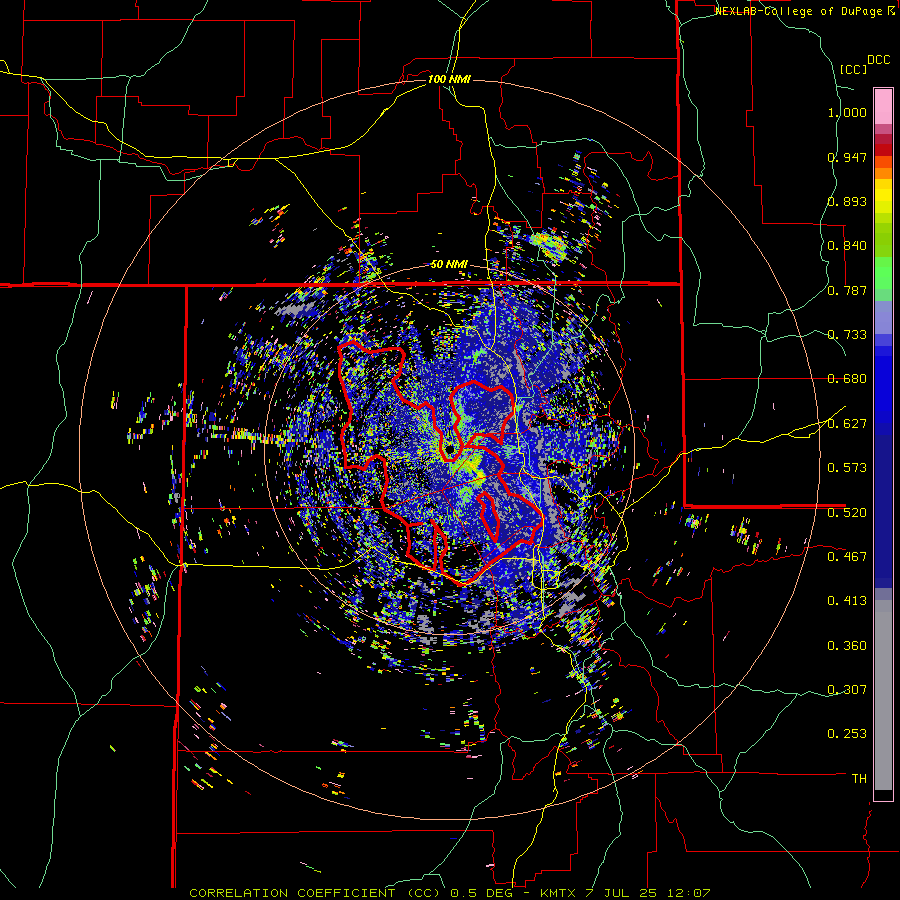Click the 0.253 legend value
Screen dimensions: 900x900
(847, 734)
